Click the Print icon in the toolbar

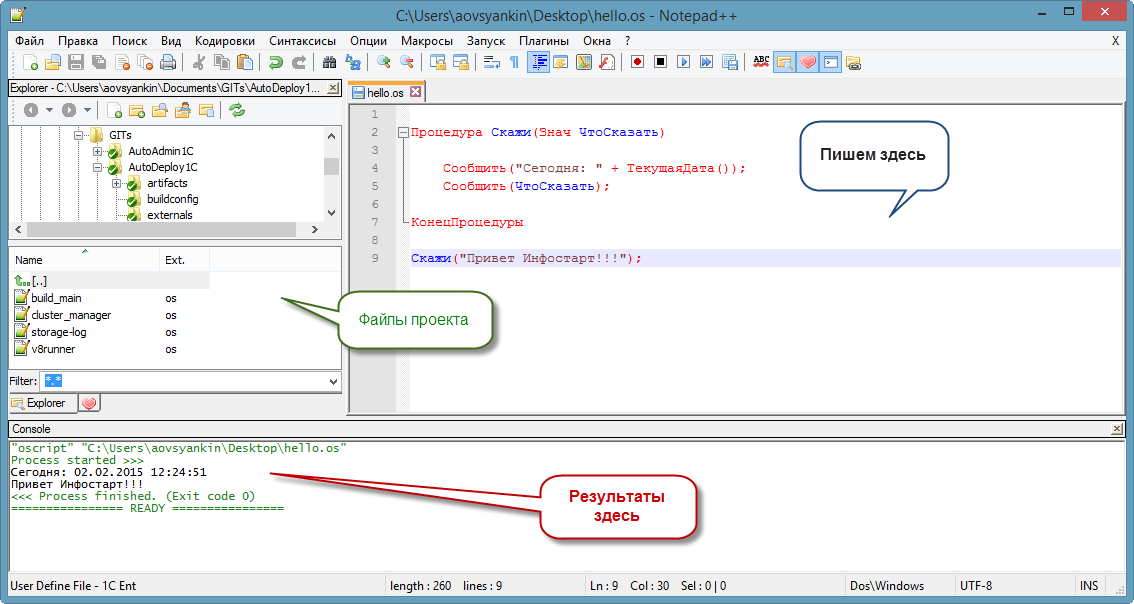(168, 62)
